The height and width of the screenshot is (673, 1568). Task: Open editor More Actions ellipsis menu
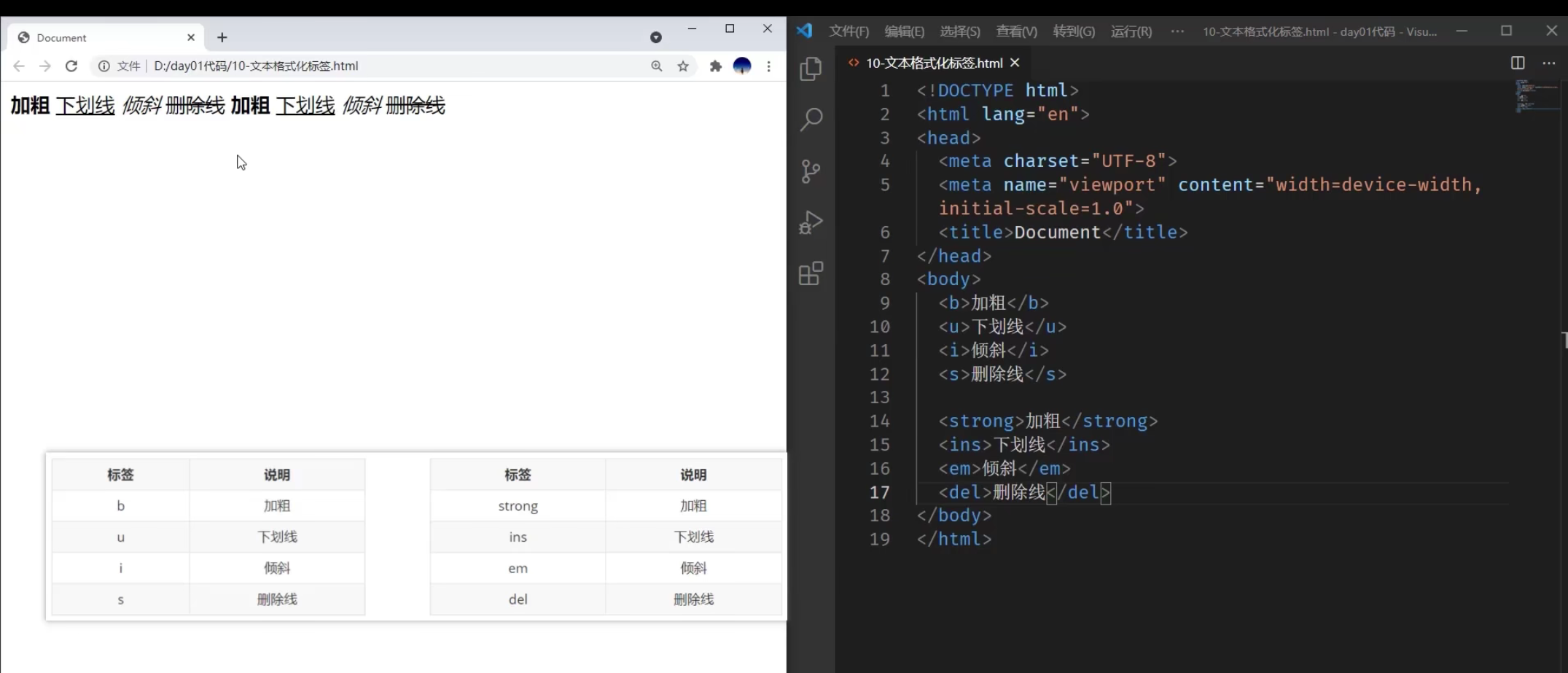[x=1549, y=63]
